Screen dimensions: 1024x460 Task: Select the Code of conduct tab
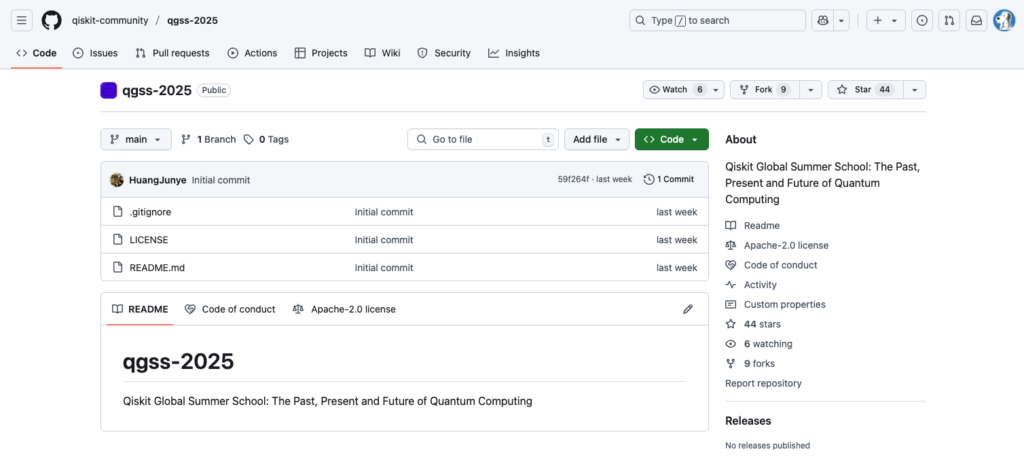tap(230, 309)
